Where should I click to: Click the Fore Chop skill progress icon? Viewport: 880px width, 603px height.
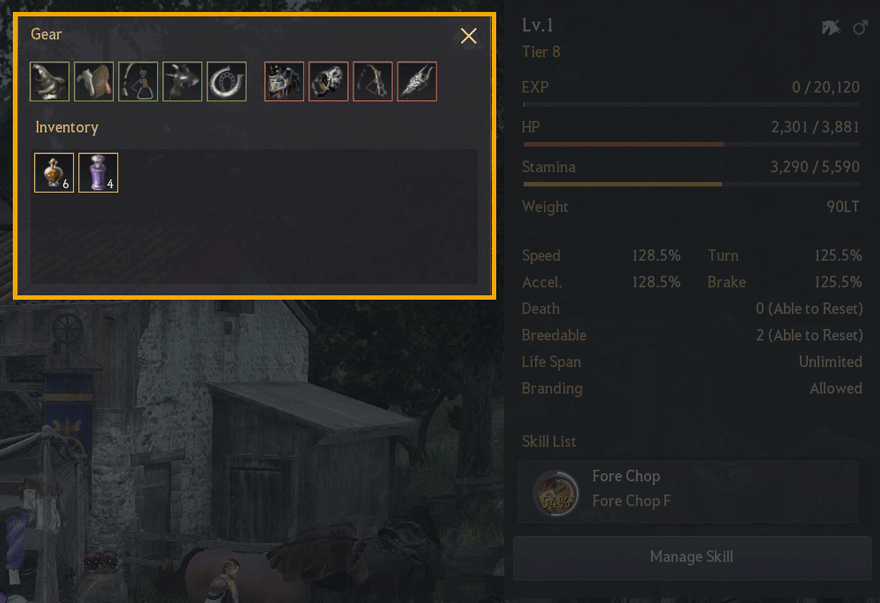[x=556, y=493]
